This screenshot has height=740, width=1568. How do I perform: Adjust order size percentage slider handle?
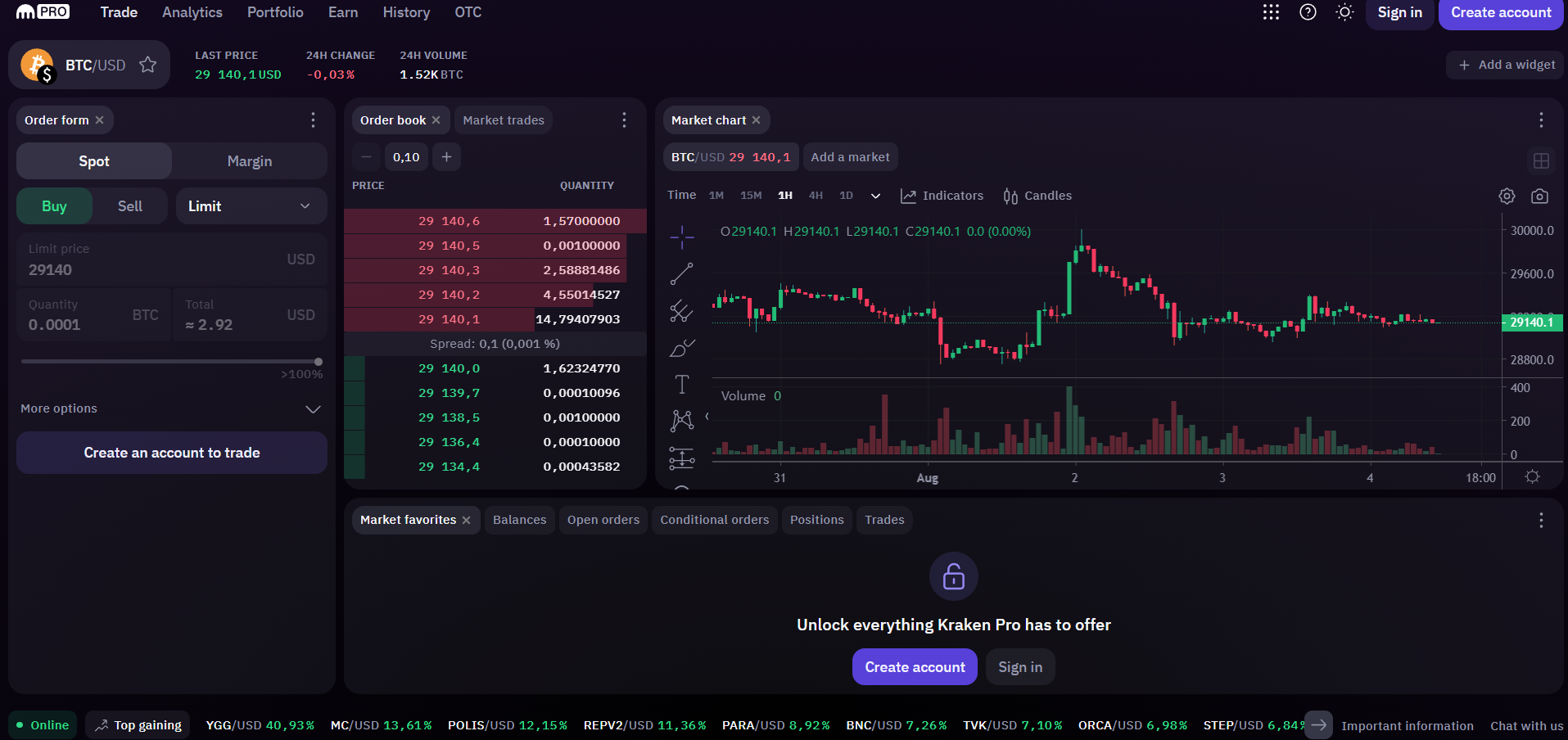coord(319,361)
